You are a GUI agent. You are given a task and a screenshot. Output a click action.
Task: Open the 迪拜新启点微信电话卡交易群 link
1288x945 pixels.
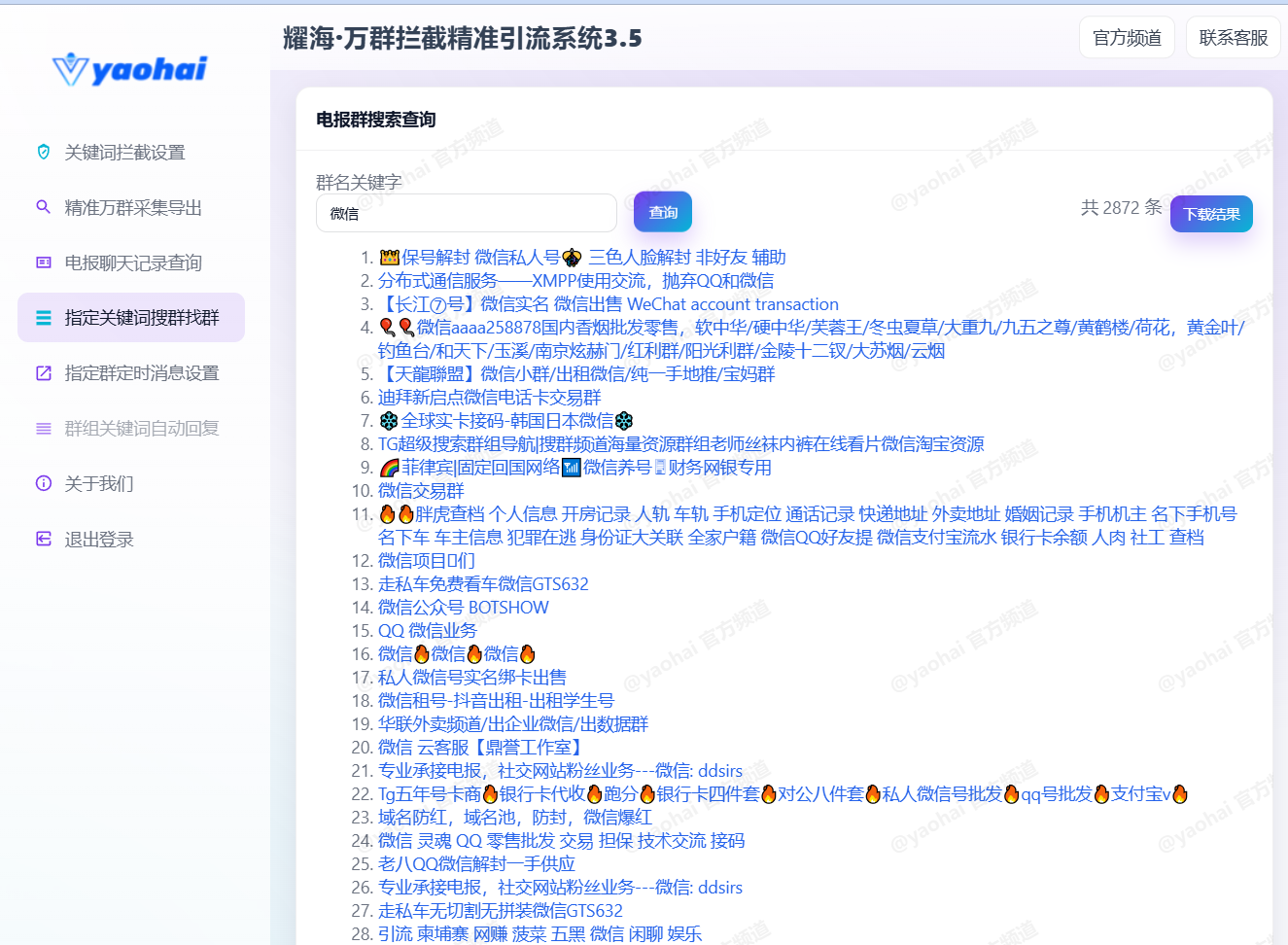tap(489, 398)
